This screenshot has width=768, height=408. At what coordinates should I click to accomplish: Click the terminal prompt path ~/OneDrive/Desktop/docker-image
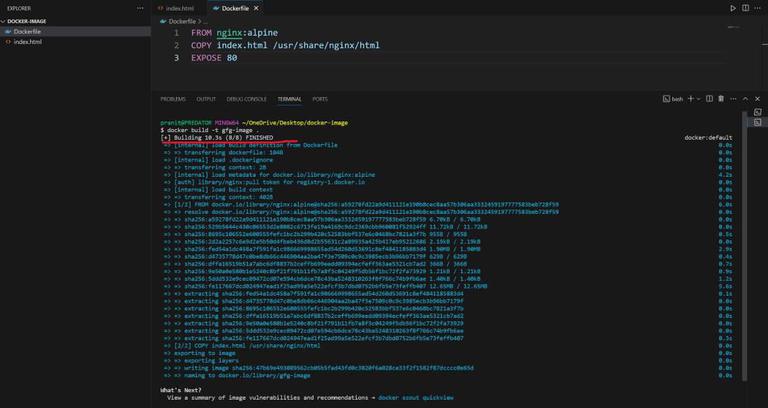pos(294,123)
